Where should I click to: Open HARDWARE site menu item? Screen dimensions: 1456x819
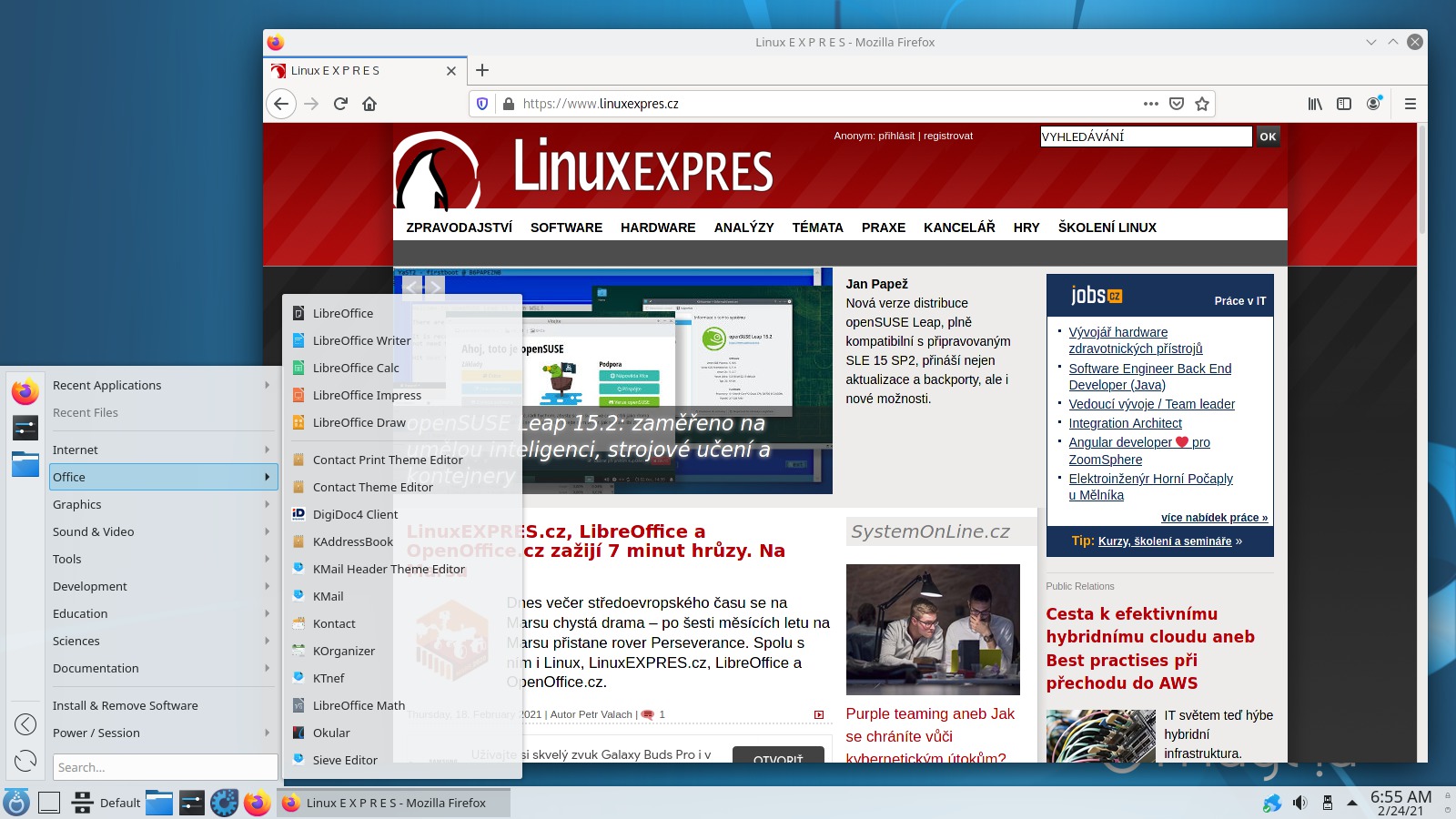(658, 227)
